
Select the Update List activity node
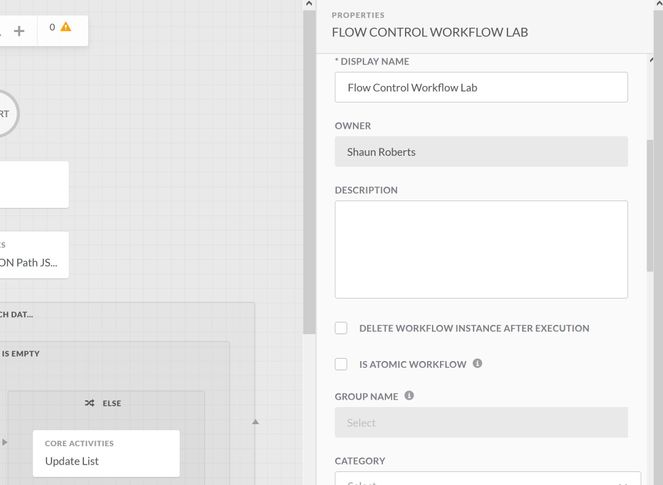pyautogui.click(x=106, y=453)
